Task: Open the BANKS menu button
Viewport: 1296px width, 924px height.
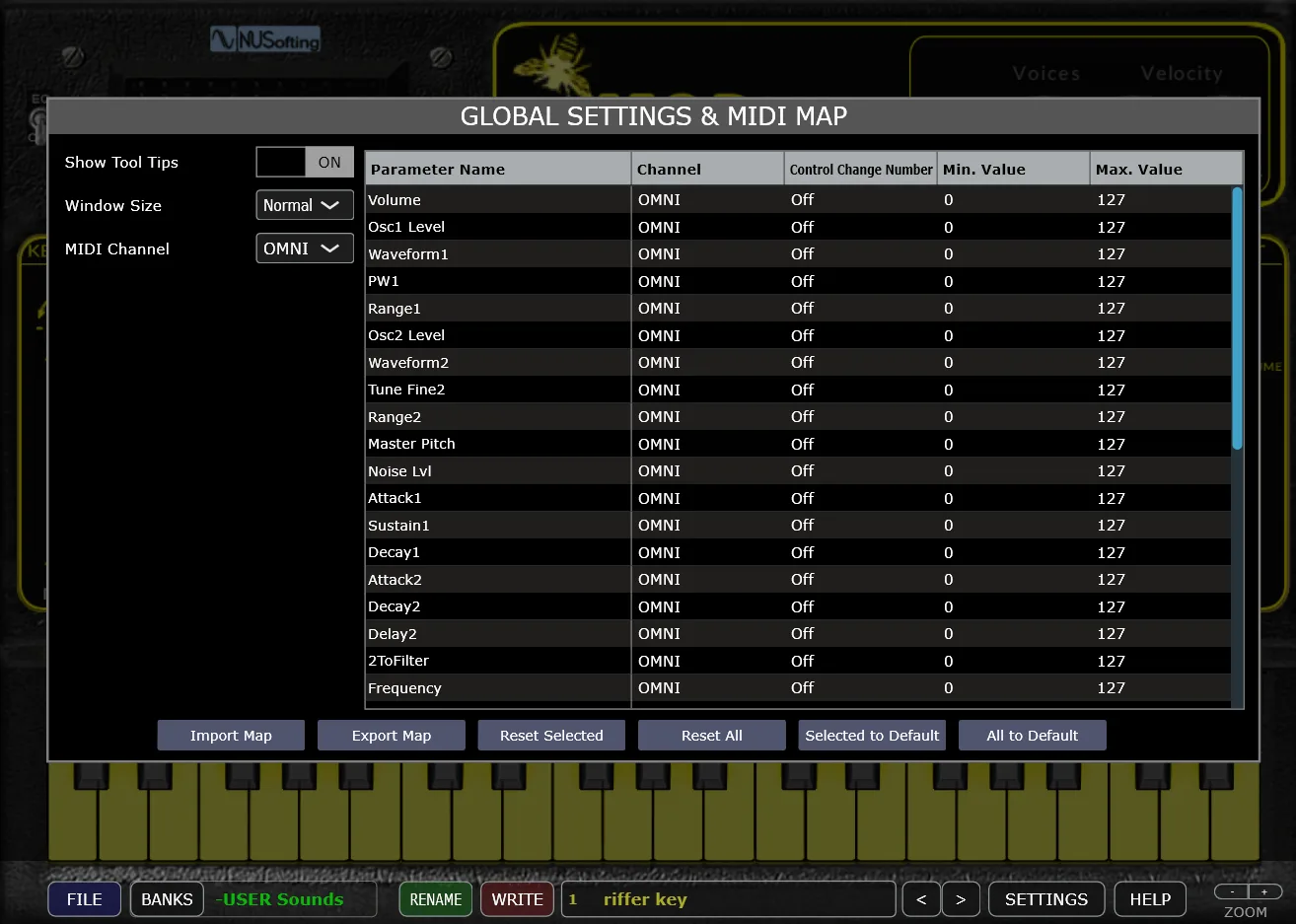Action: click(167, 899)
